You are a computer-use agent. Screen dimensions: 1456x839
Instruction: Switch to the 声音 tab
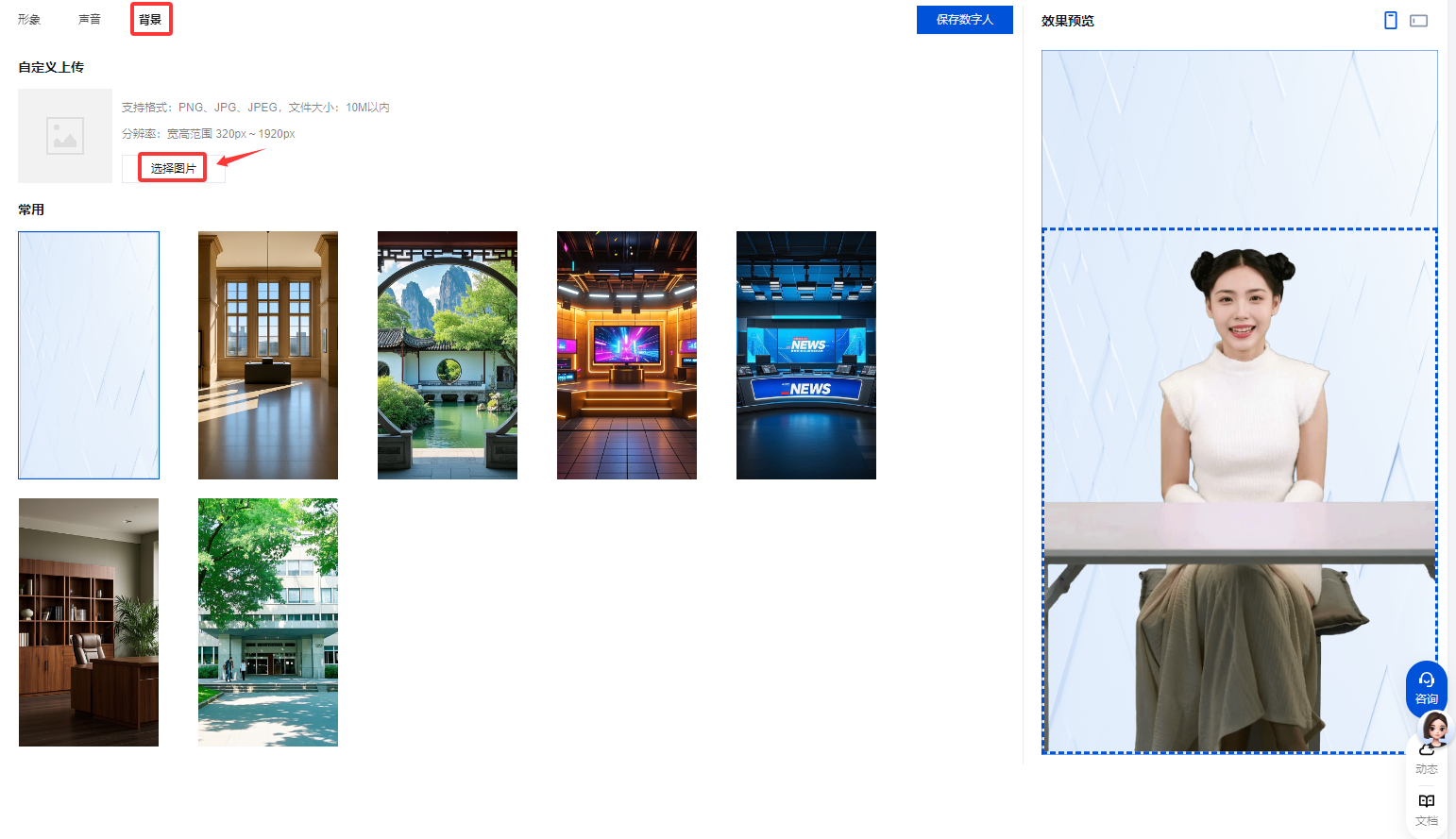[x=90, y=20]
